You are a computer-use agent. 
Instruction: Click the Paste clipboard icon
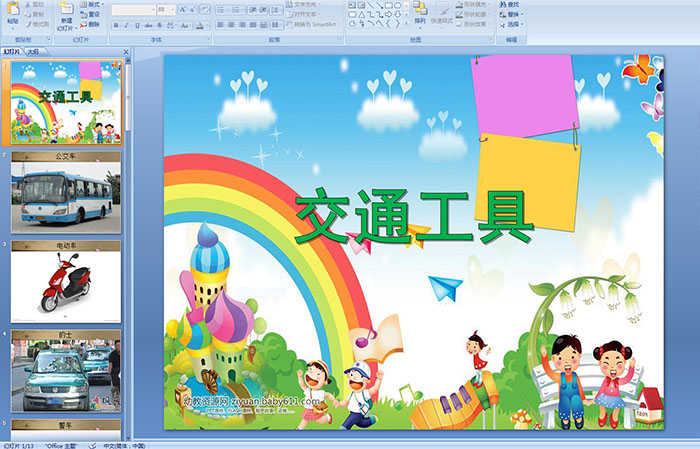click(x=13, y=9)
